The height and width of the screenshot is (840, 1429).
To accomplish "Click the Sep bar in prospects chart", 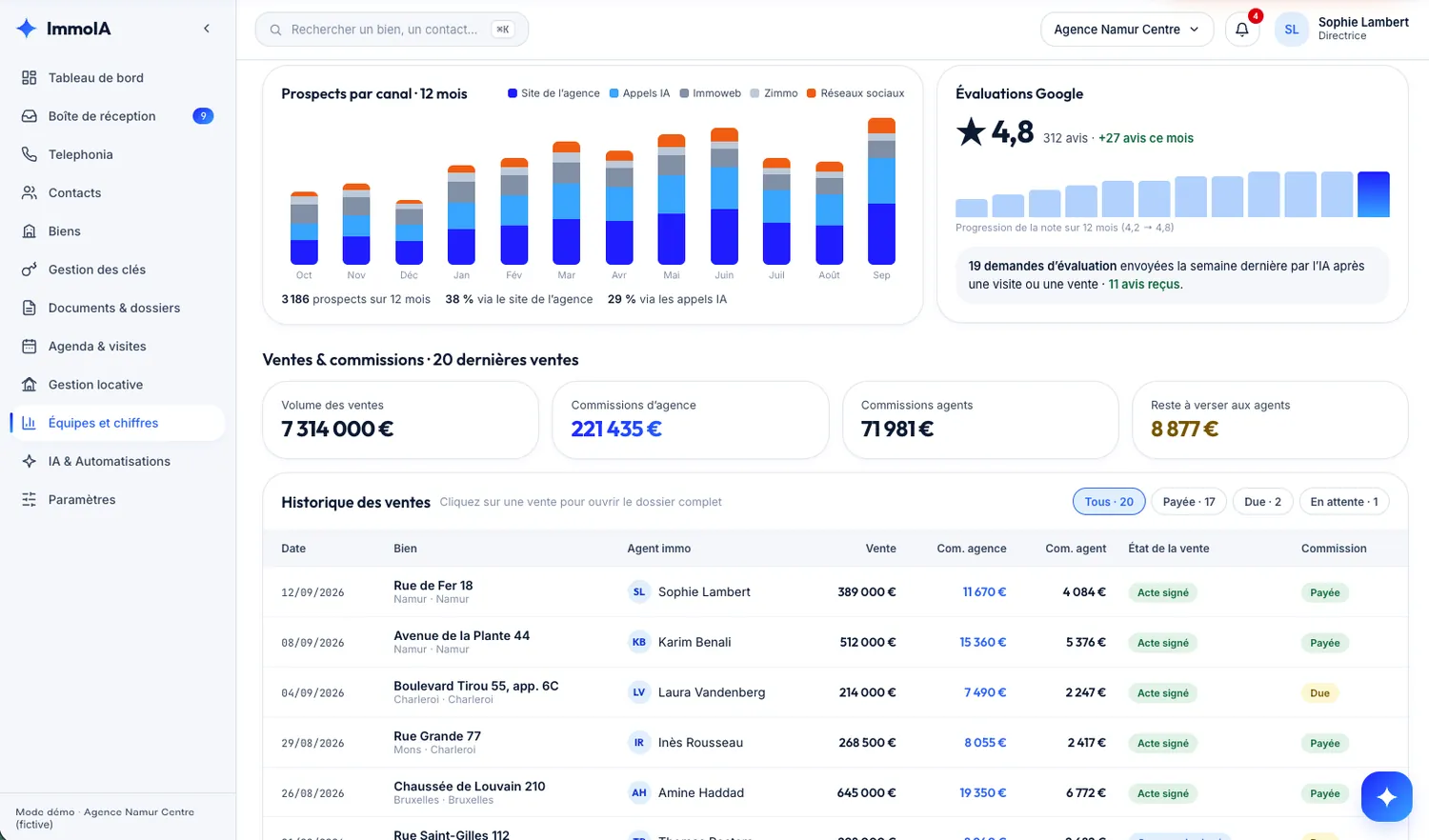I will click(881, 190).
